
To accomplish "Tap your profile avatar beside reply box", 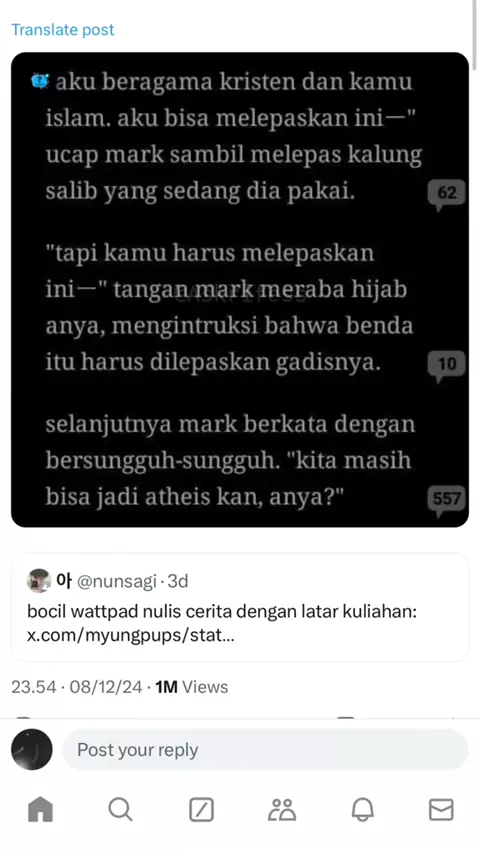I will coord(32,749).
